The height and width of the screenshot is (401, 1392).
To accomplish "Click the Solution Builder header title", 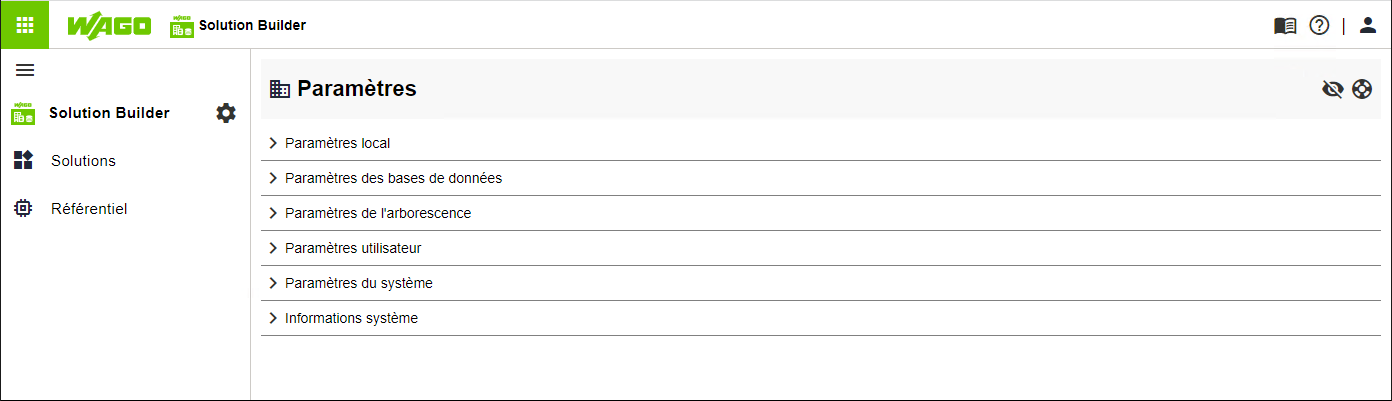I will [252, 26].
